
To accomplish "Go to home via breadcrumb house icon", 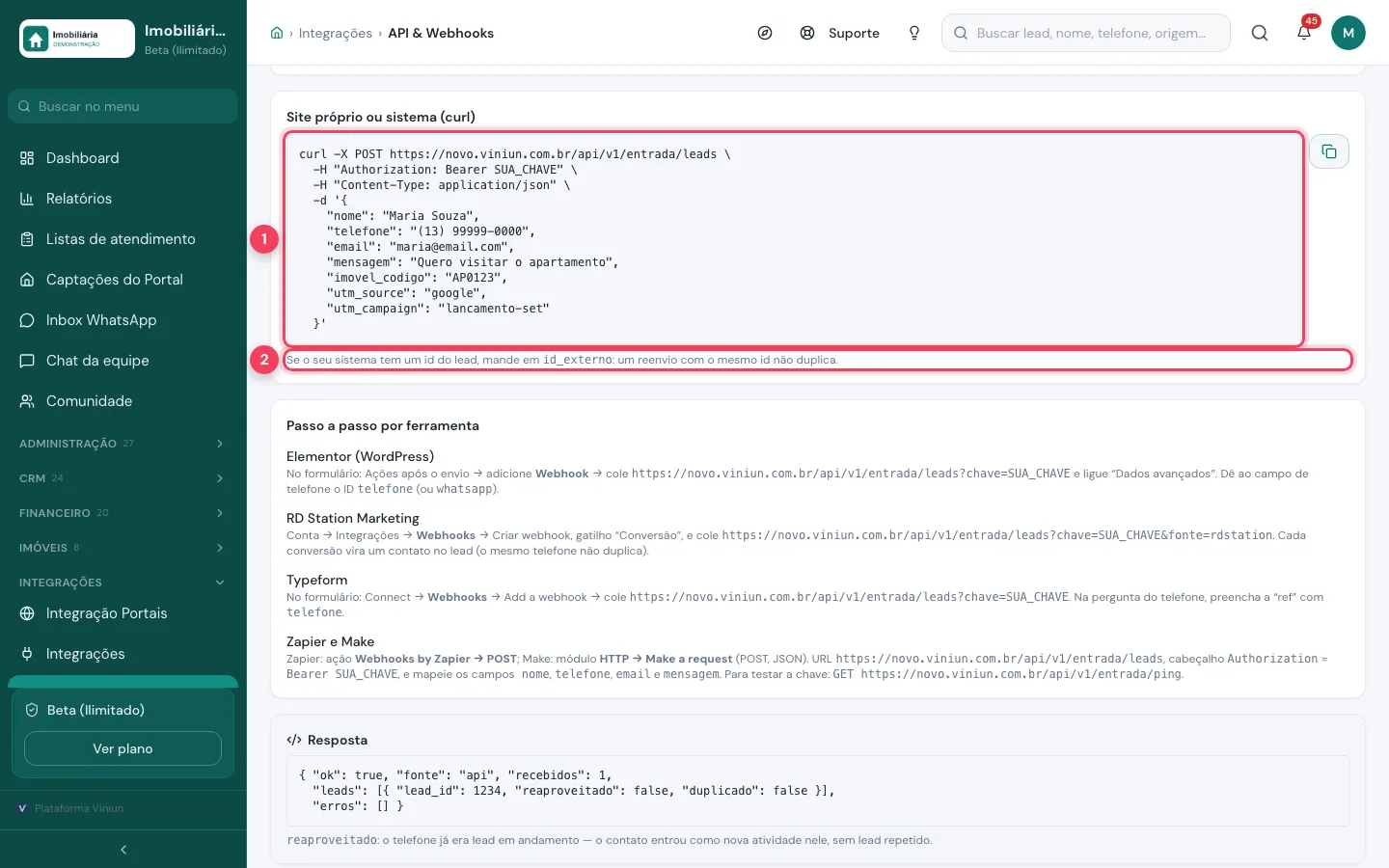I will (277, 33).
